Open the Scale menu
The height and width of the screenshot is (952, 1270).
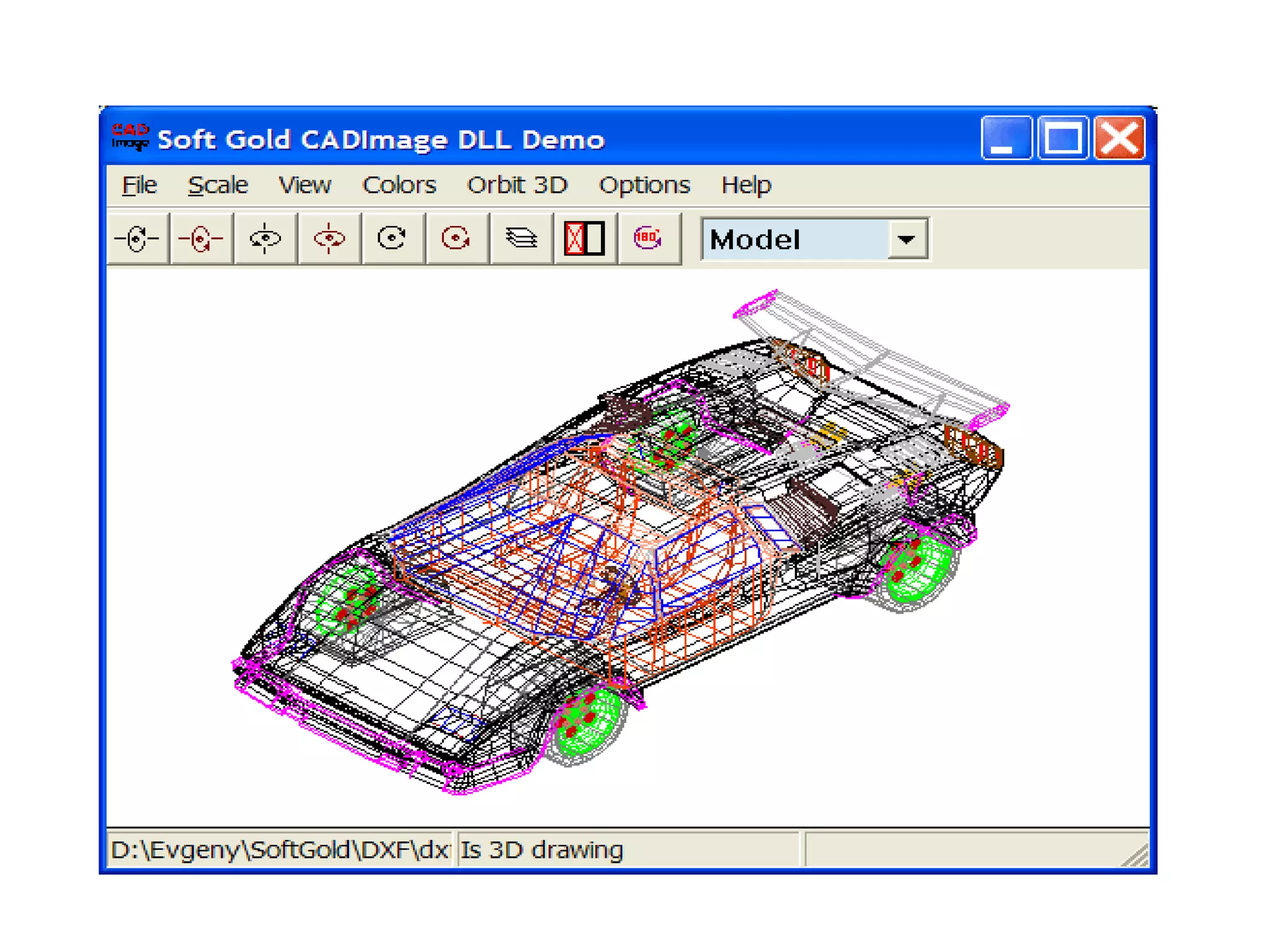(218, 185)
